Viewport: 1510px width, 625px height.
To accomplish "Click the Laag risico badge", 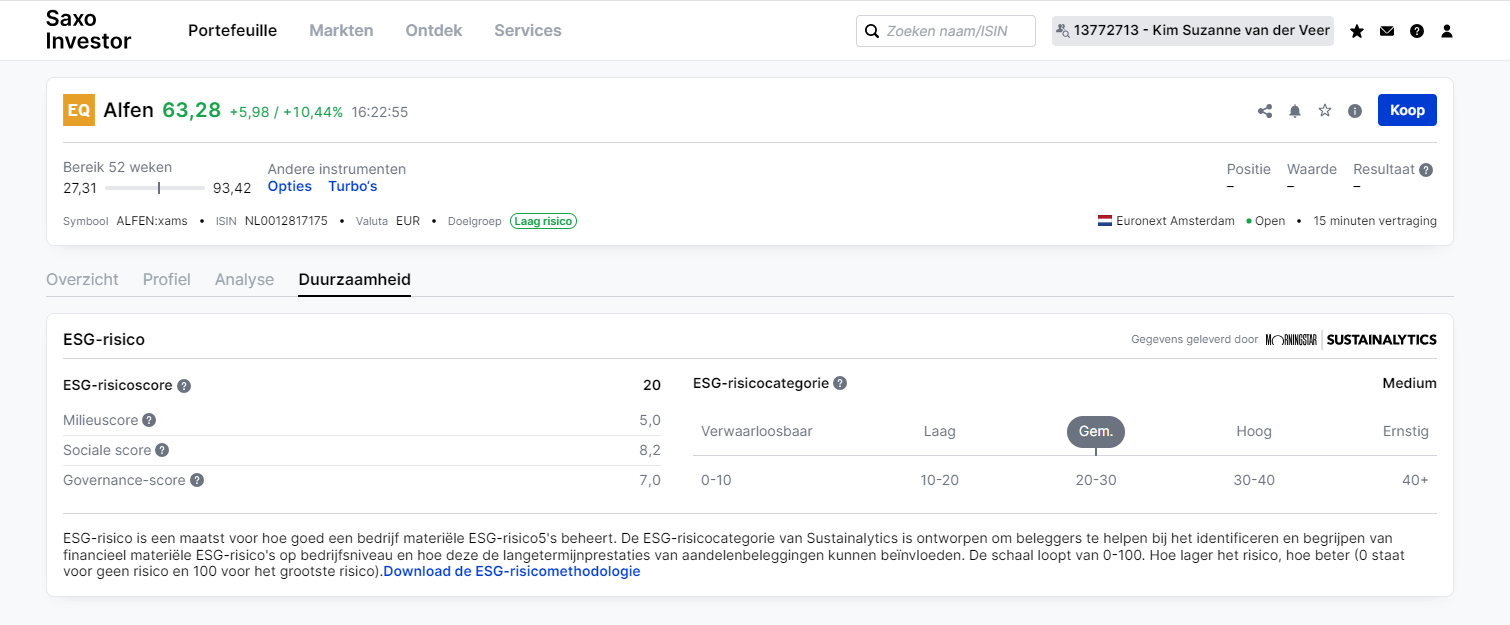I will pos(543,221).
